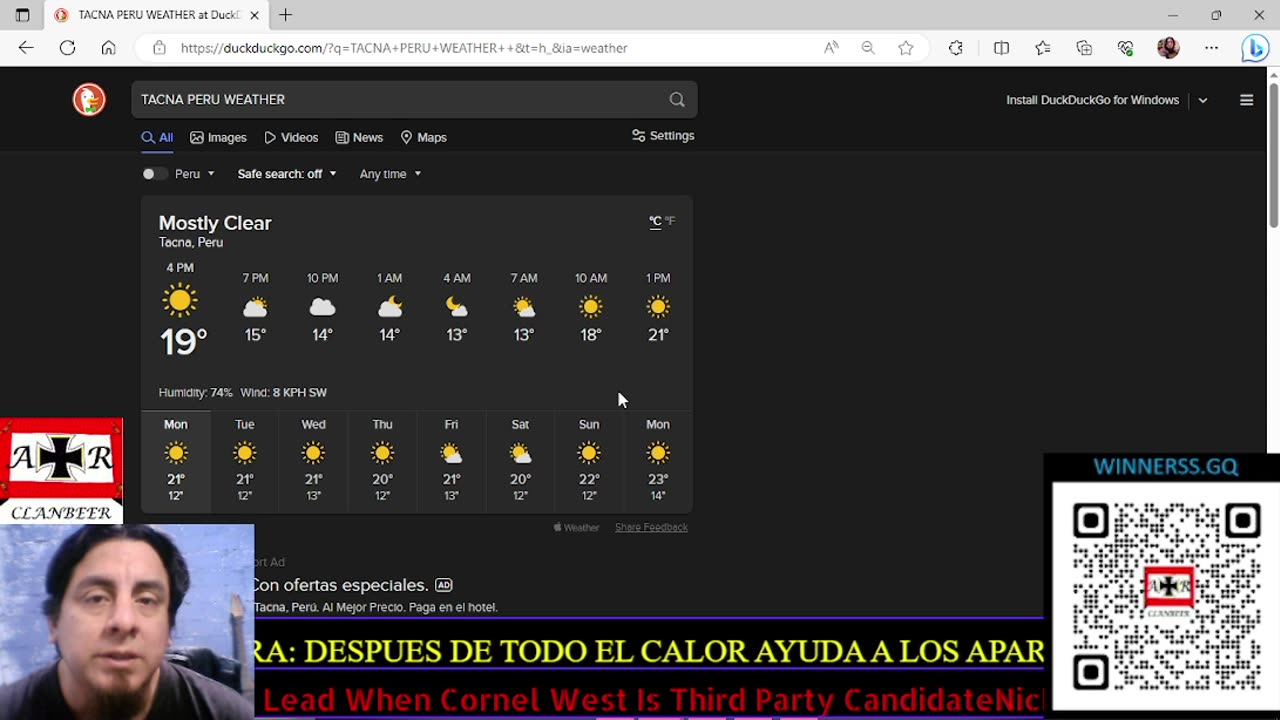
Task: Click Share Feedback link
Action: [651, 527]
